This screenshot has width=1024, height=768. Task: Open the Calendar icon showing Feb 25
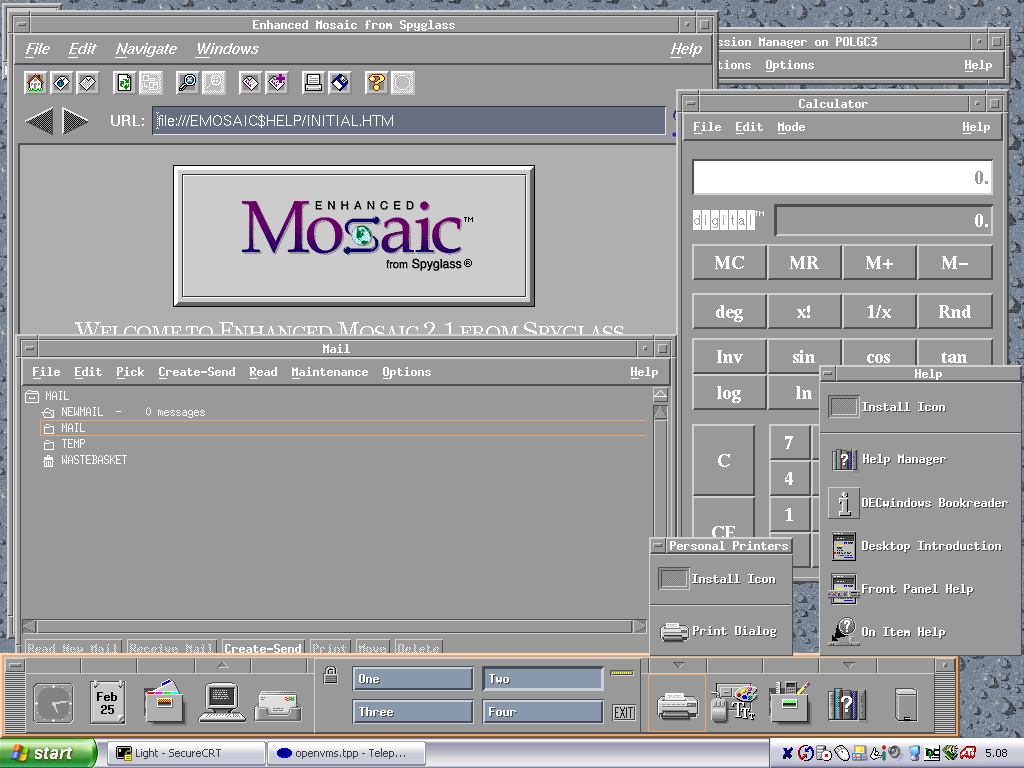click(107, 702)
